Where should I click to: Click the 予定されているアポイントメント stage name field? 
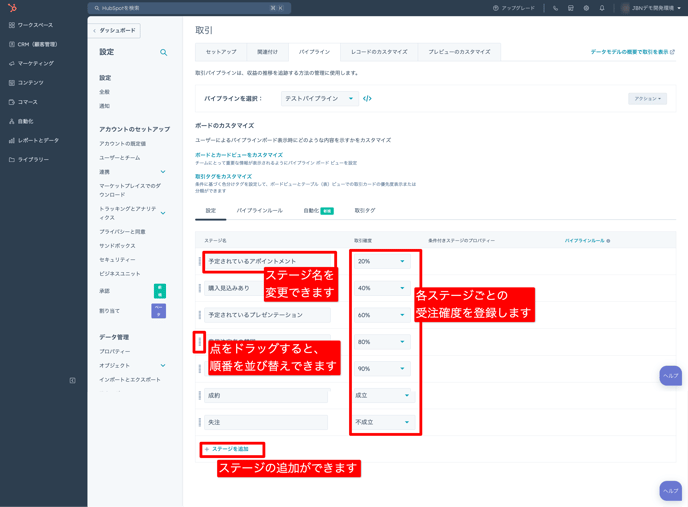[x=269, y=261]
